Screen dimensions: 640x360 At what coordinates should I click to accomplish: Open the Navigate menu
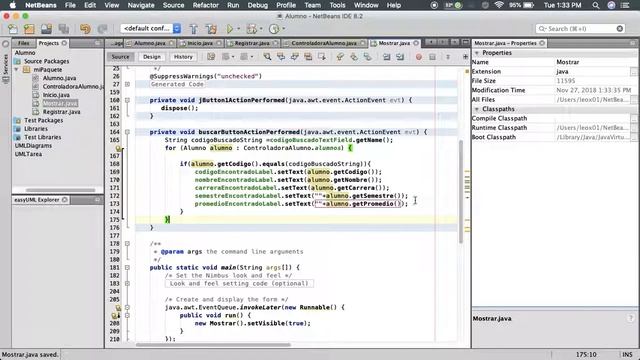point(141,5)
